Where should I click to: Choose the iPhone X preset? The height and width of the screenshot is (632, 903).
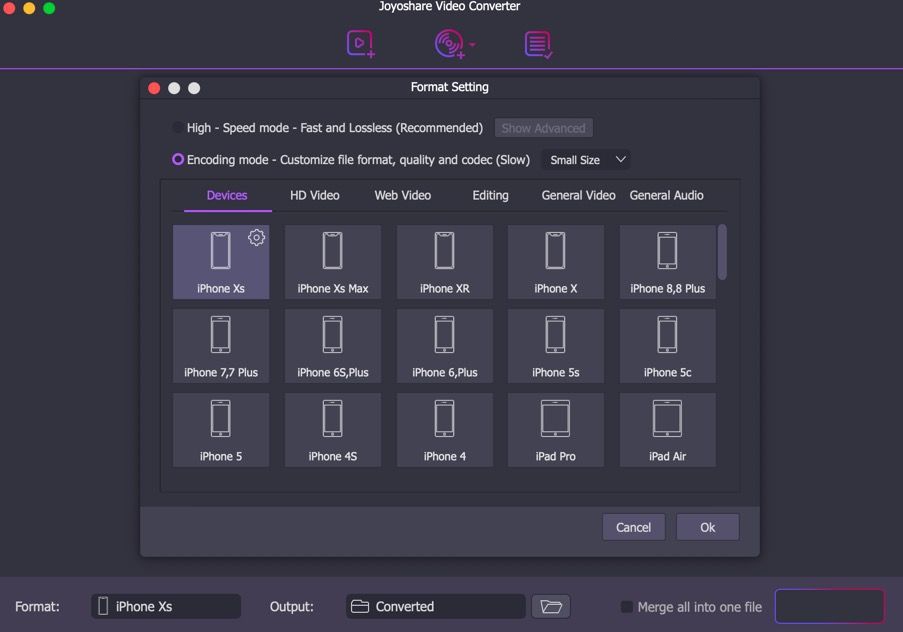556,262
